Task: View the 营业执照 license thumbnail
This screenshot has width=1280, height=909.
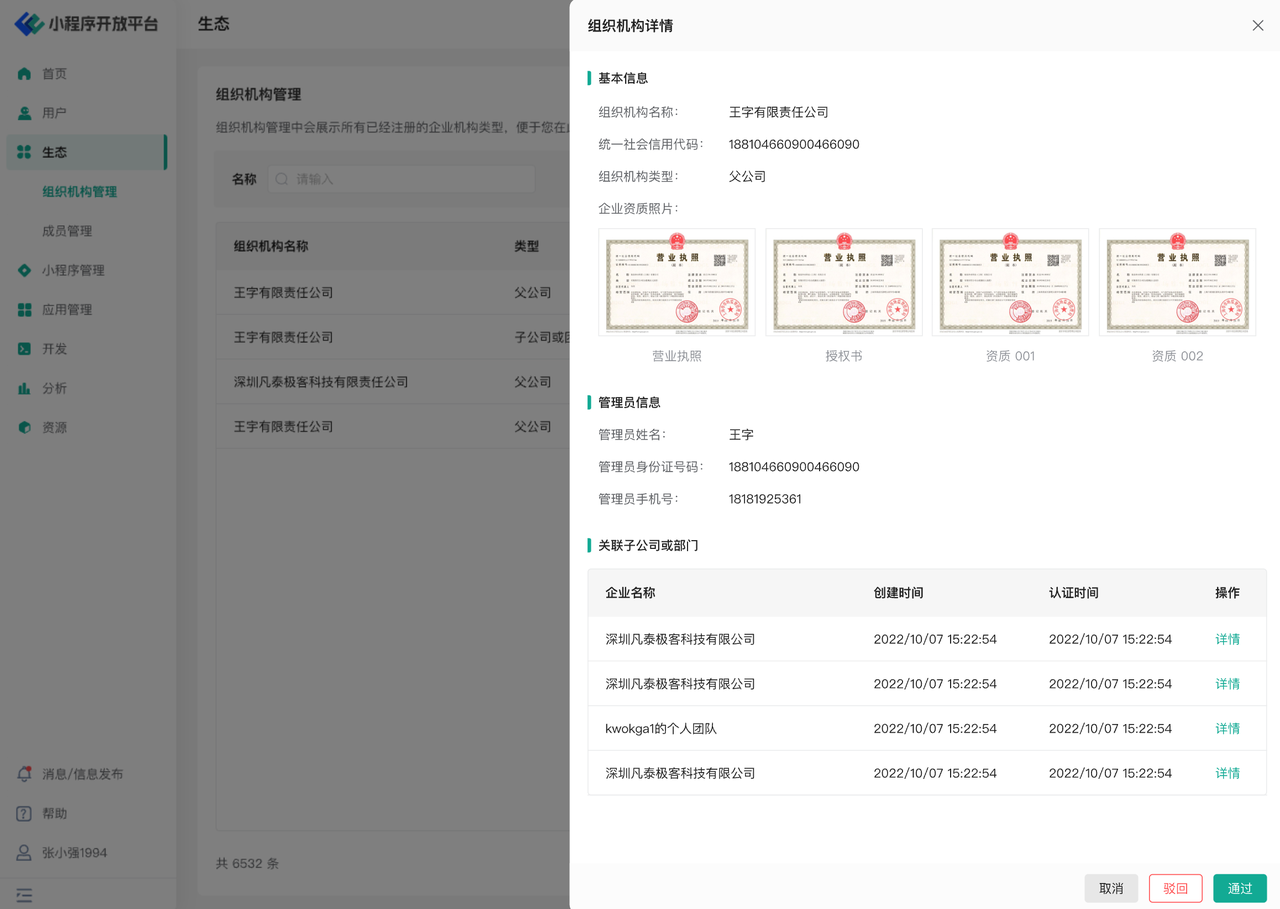Action: point(677,282)
